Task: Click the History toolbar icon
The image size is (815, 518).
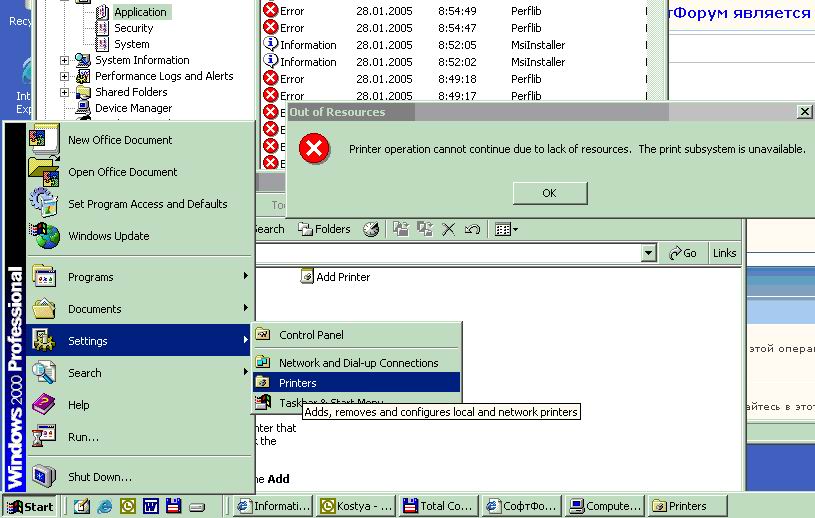Action: pyautogui.click(x=371, y=229)
